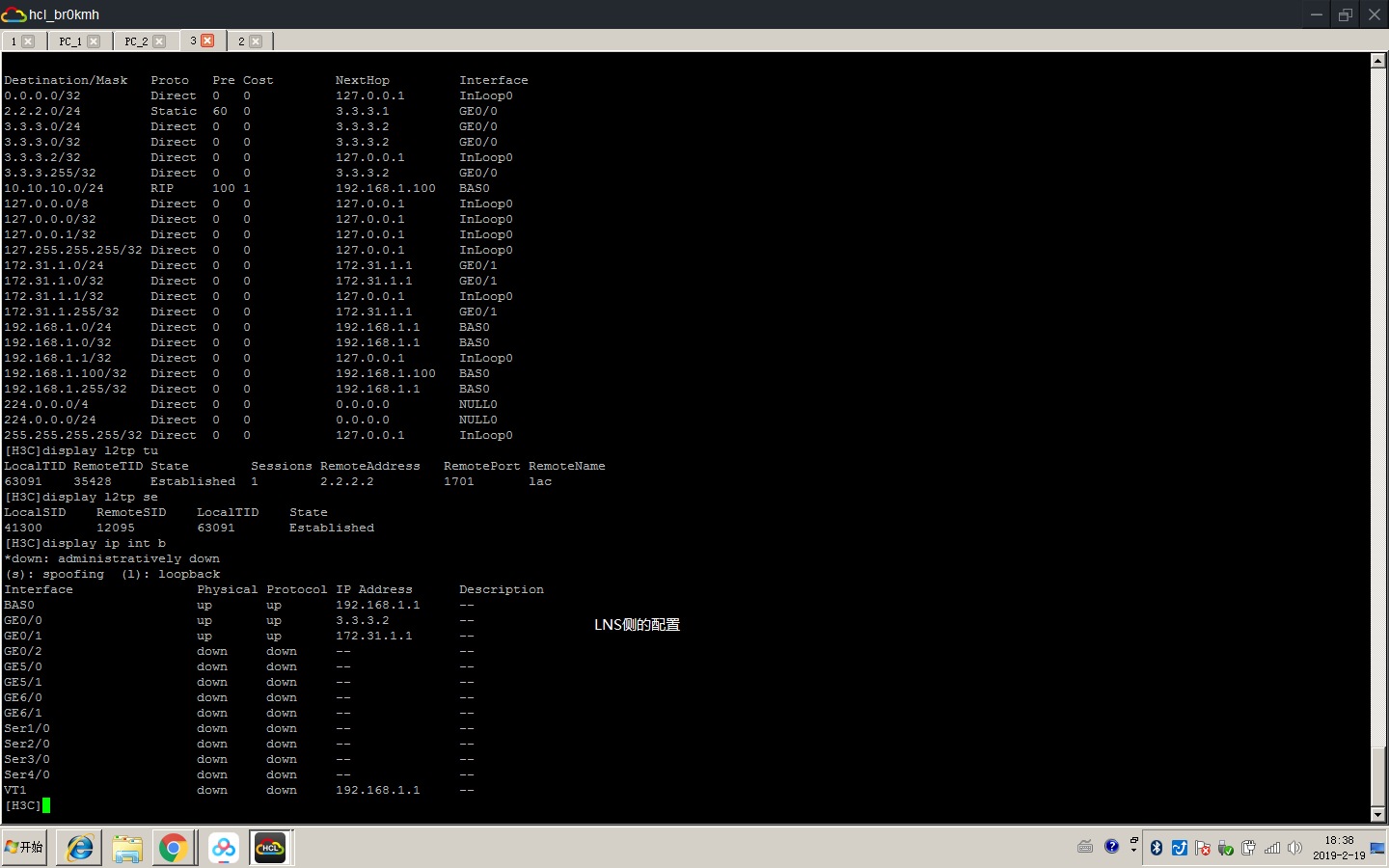
Task: Switch to the PC_1 tab
Action: pyautogui.click(x=79, y=41)
